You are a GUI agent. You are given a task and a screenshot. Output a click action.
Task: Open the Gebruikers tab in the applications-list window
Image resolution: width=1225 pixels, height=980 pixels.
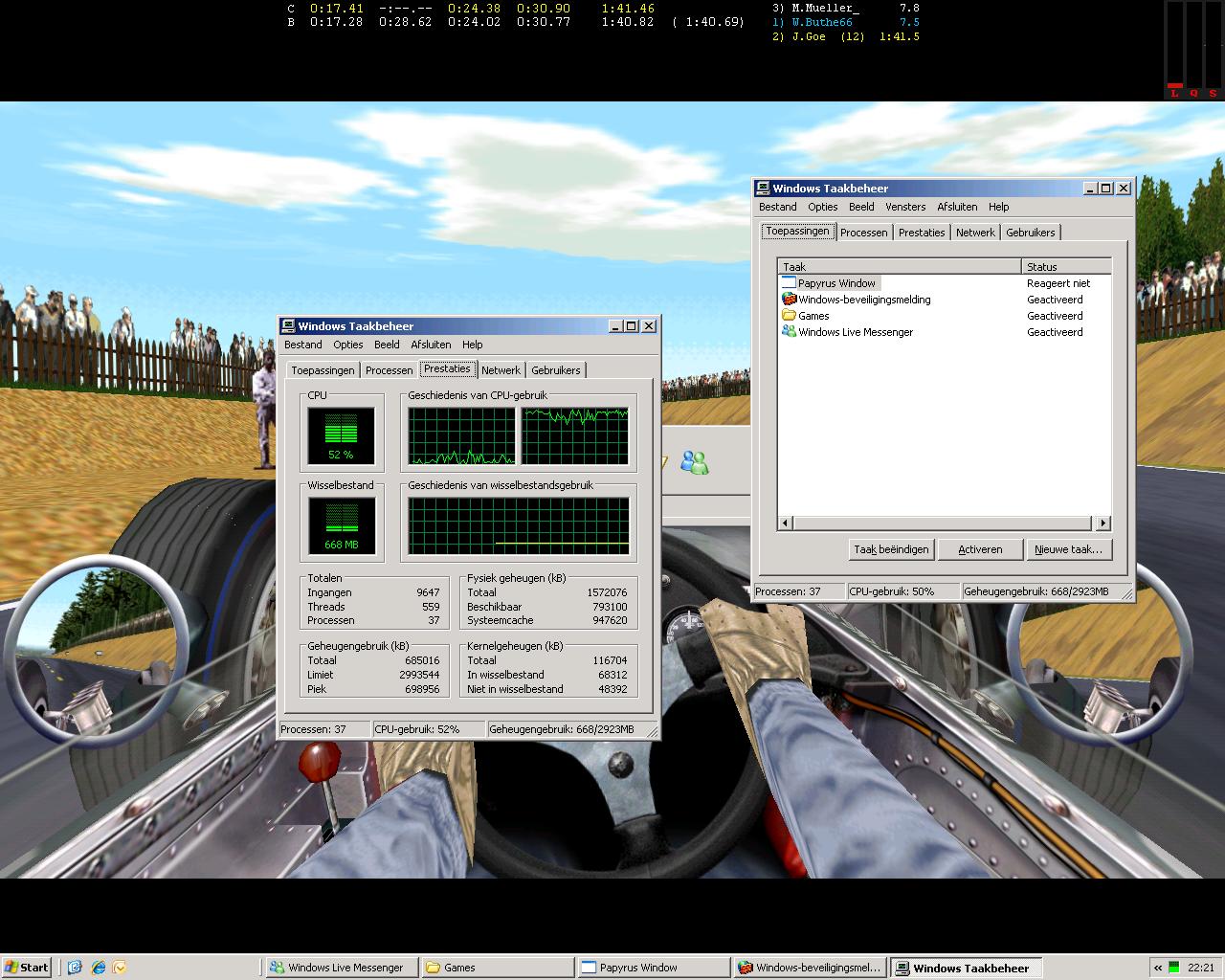coord(1030,233)
